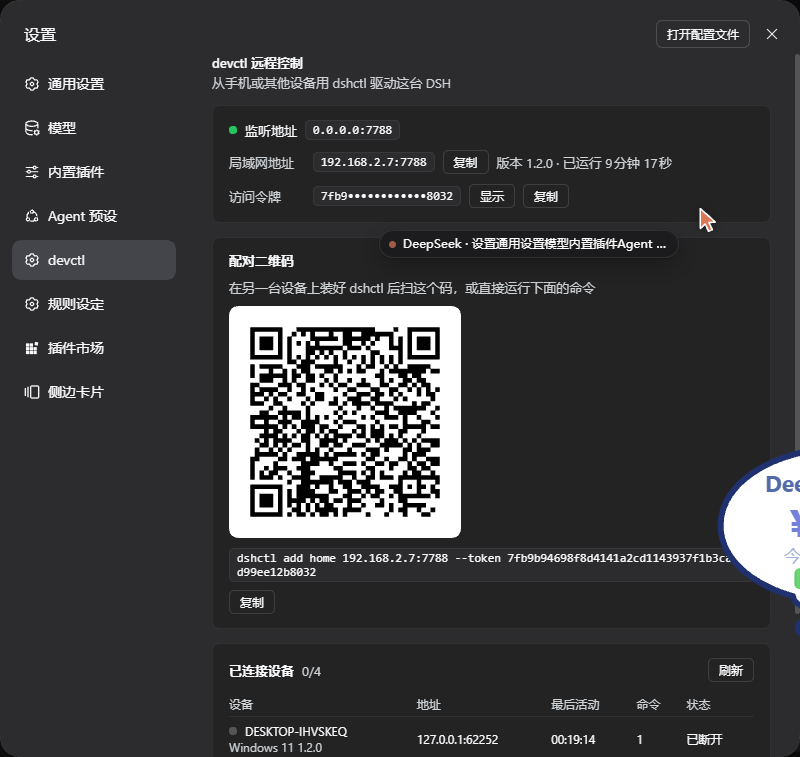
Task: Click the 版本 1.2.0 runtime status text
Action: [x=584, y=163]
